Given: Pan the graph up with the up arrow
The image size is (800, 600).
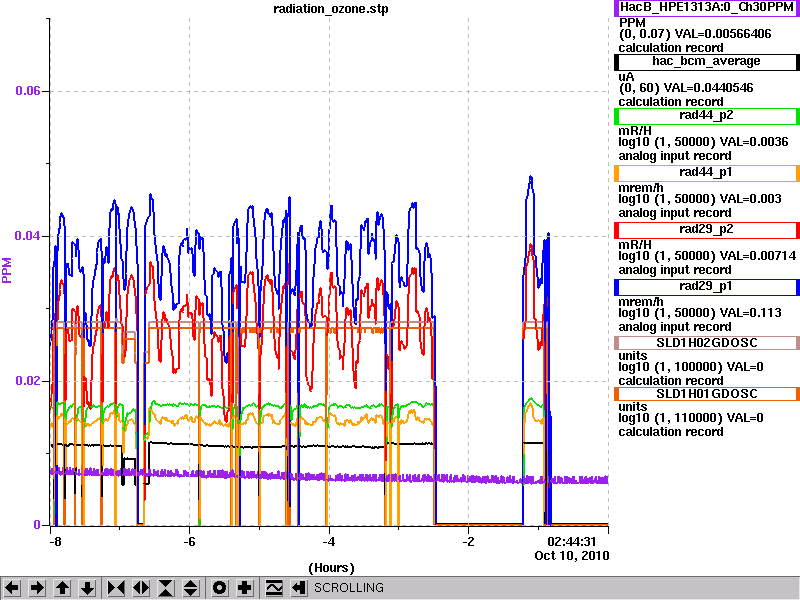Looking at the screenshot, I should coord(62,588).
